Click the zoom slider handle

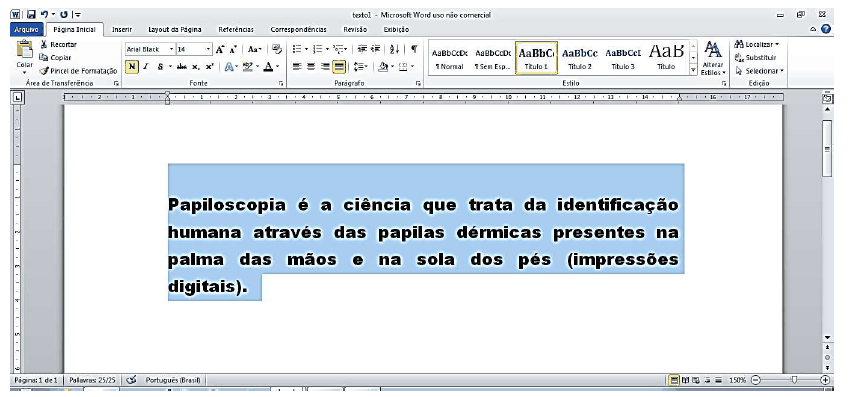(794, 380)
